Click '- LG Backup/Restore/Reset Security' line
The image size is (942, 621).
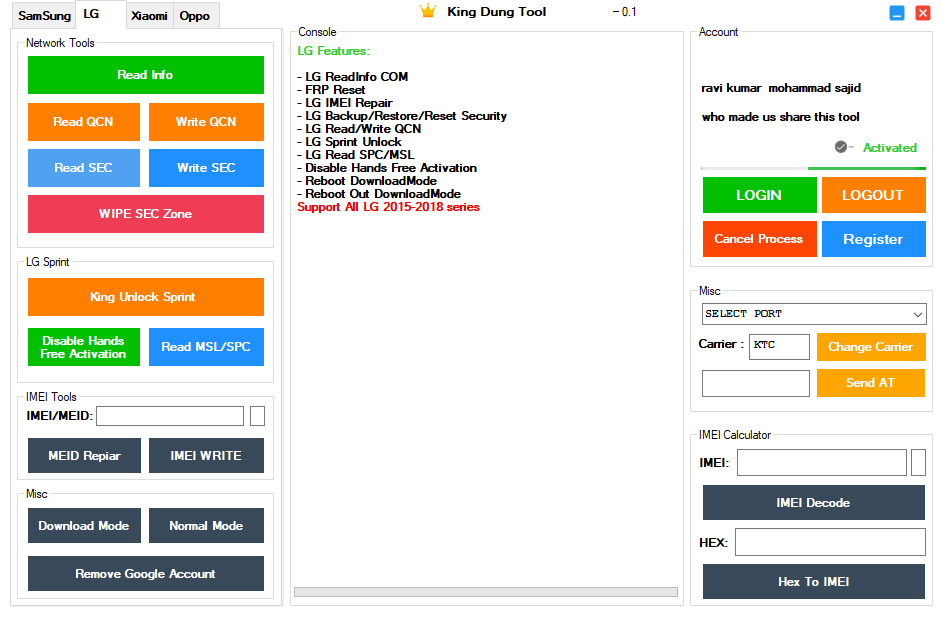402,116
